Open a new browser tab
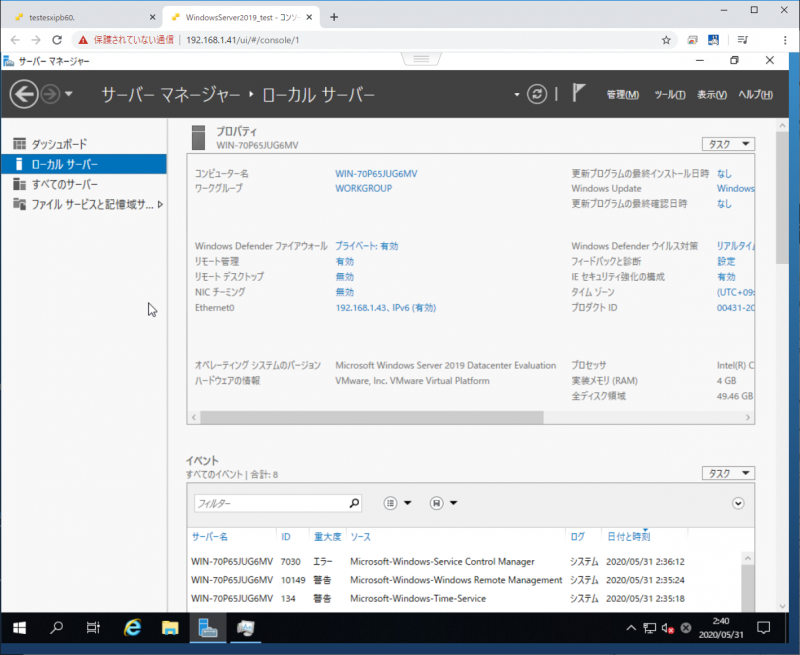The height and width of the screenshot is (655, 800). coord(334,17)
